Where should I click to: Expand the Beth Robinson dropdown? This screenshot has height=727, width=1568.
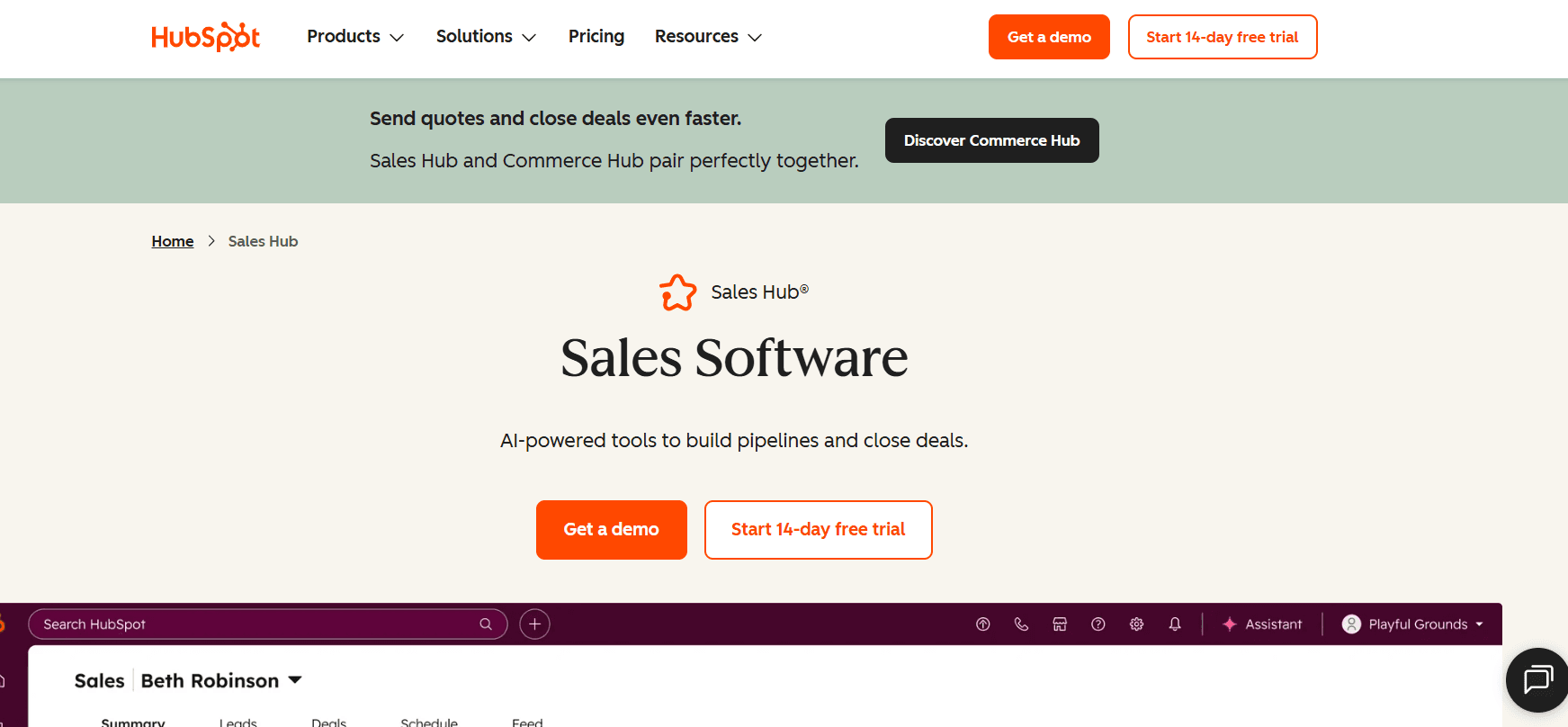[221, 681]
